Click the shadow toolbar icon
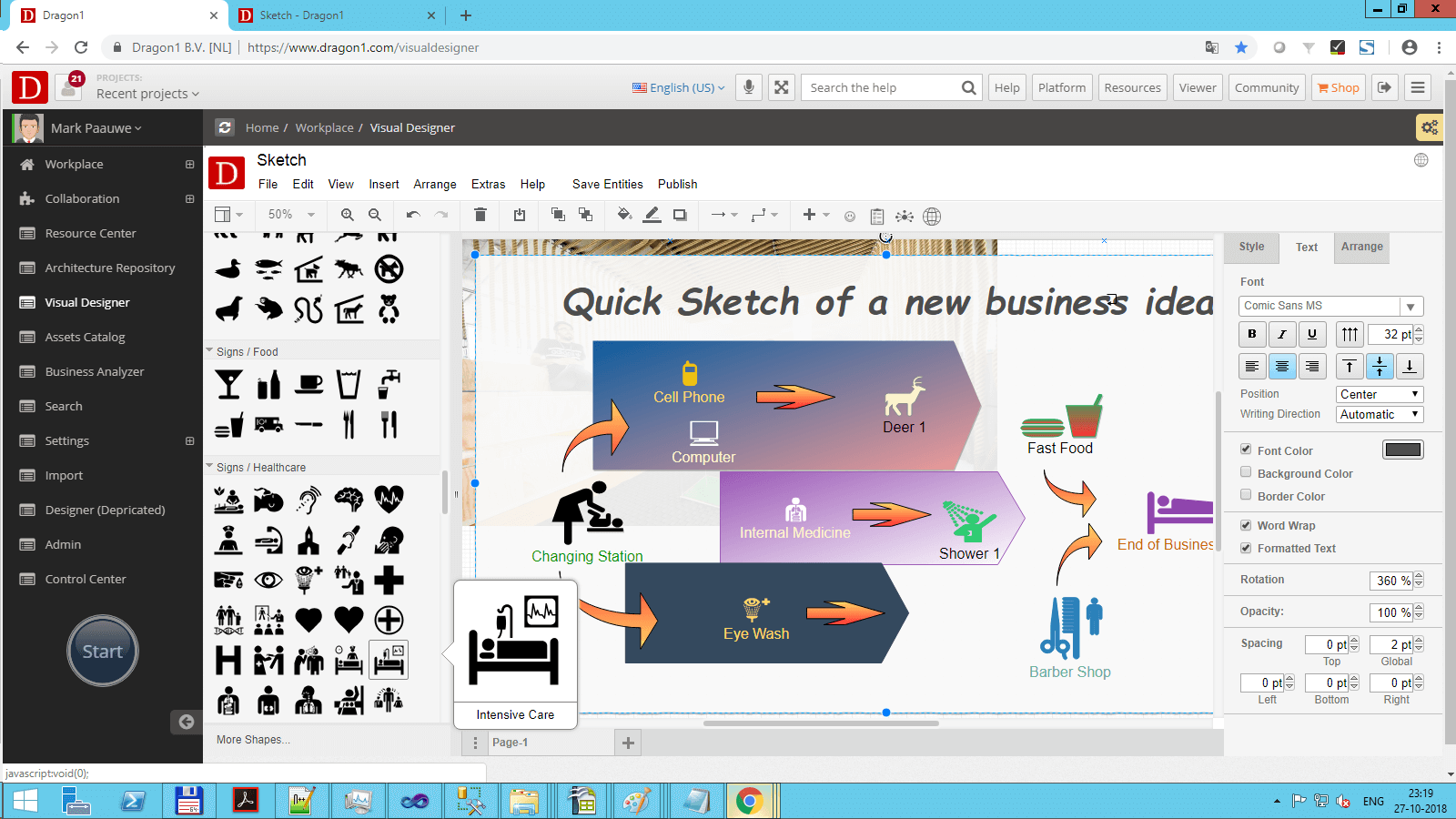 pyautogui.click(x=680, y=216)
